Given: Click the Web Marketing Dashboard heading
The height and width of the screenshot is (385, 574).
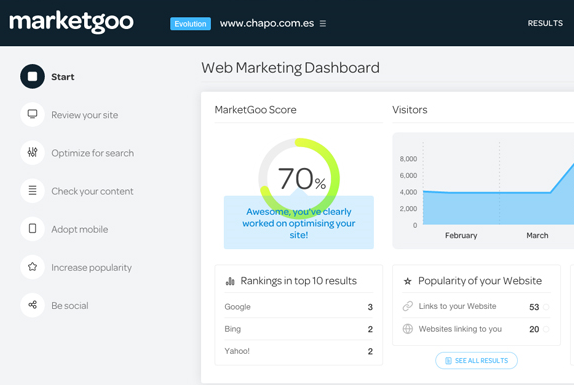Looking at the screenshot, I should tap(290, 68).
